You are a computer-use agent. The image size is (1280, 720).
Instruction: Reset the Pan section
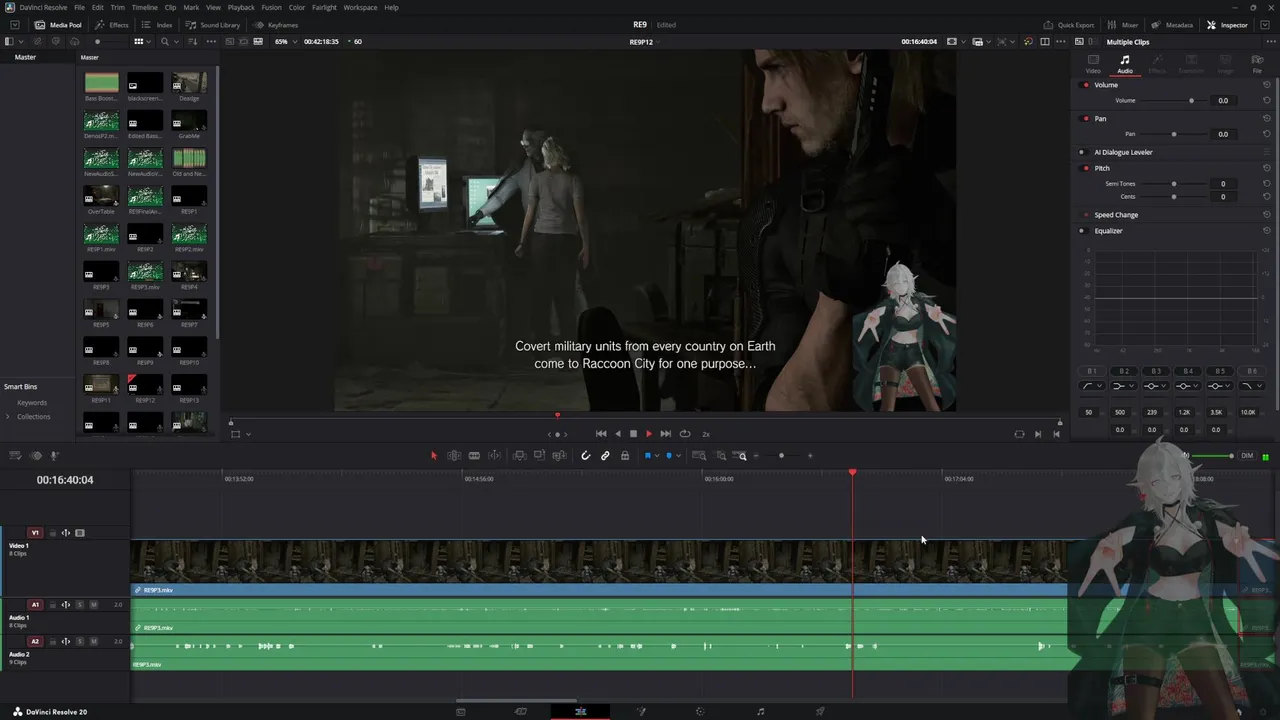tap(1267, 119)
